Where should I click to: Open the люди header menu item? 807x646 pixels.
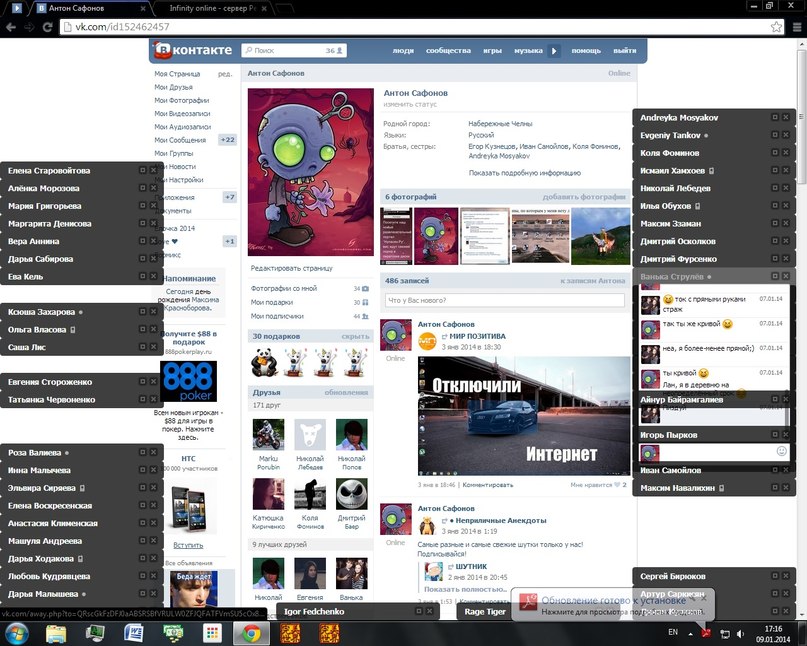(403, 50)
